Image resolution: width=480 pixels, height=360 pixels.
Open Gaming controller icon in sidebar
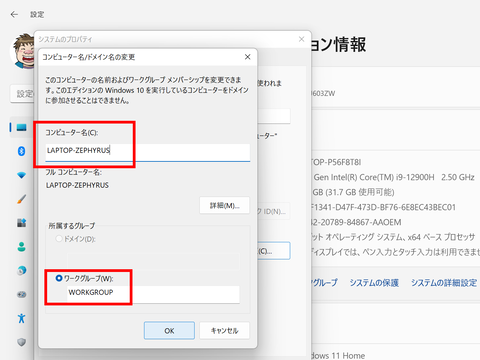point(21,294)
